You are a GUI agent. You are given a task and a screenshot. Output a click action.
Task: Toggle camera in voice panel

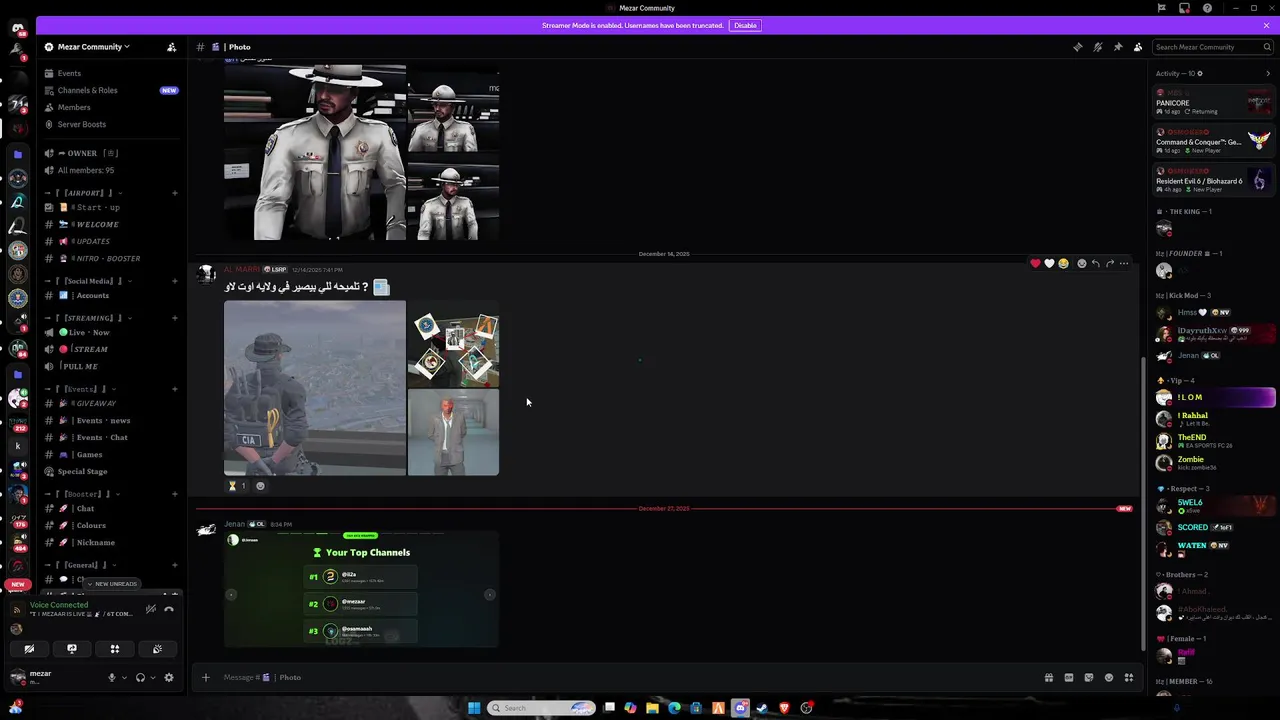29,649
